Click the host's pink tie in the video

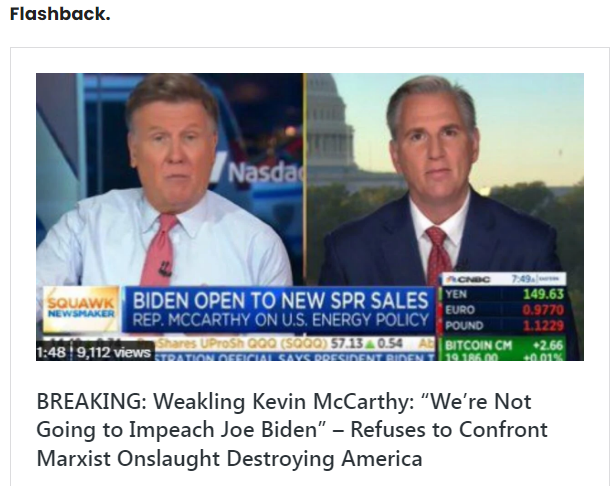pyautogui.click(x=160, y=249)
